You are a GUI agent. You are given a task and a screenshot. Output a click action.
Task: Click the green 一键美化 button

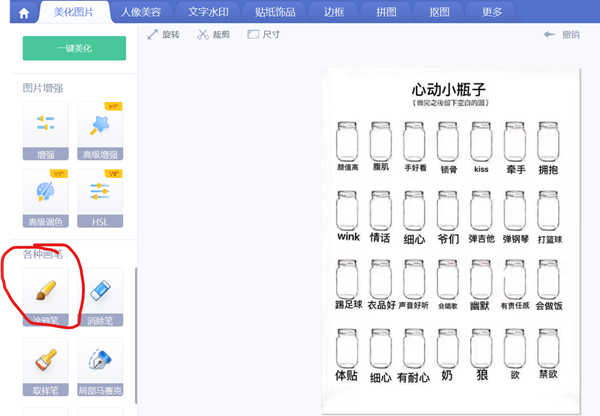(74, 48)
